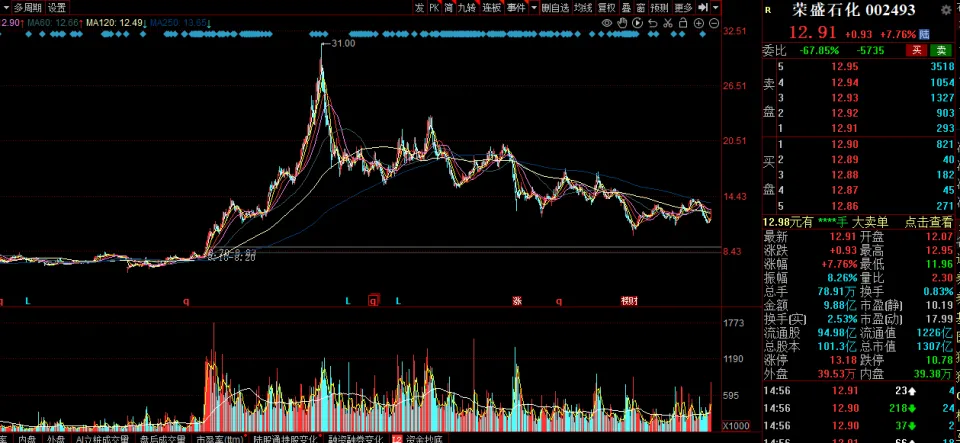The height and width of the screenshot is (443, 960).
Task: Open the rightmost toolbar dropdown arrow
Action: pyautogui.click(x=715, y=7)
